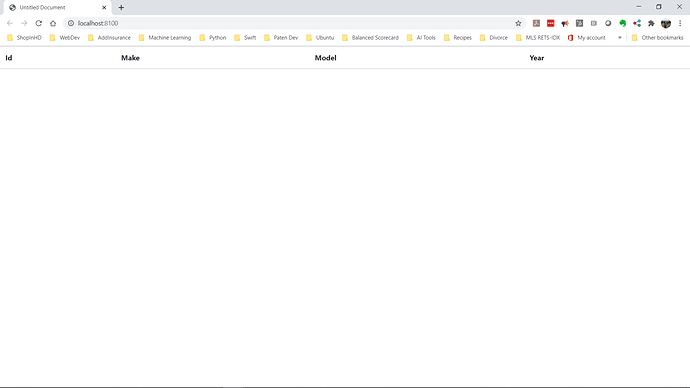Viewport: 690px width, 388px height.
Task: Open the Balanced Scorecard bookmark folder
Action: pos(371,38)
